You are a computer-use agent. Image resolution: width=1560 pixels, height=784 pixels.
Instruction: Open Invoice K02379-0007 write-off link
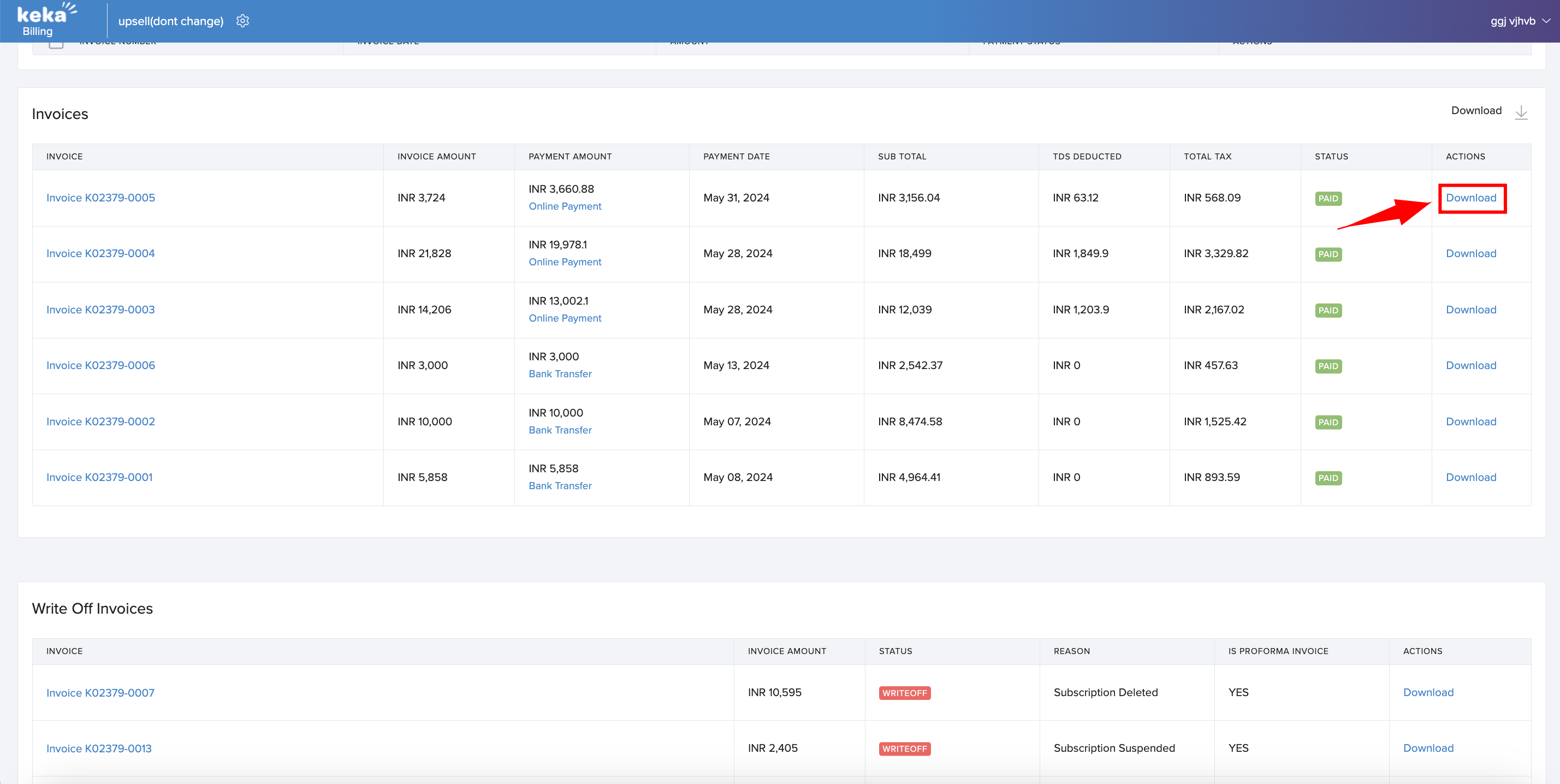click(x=100, y=693)
